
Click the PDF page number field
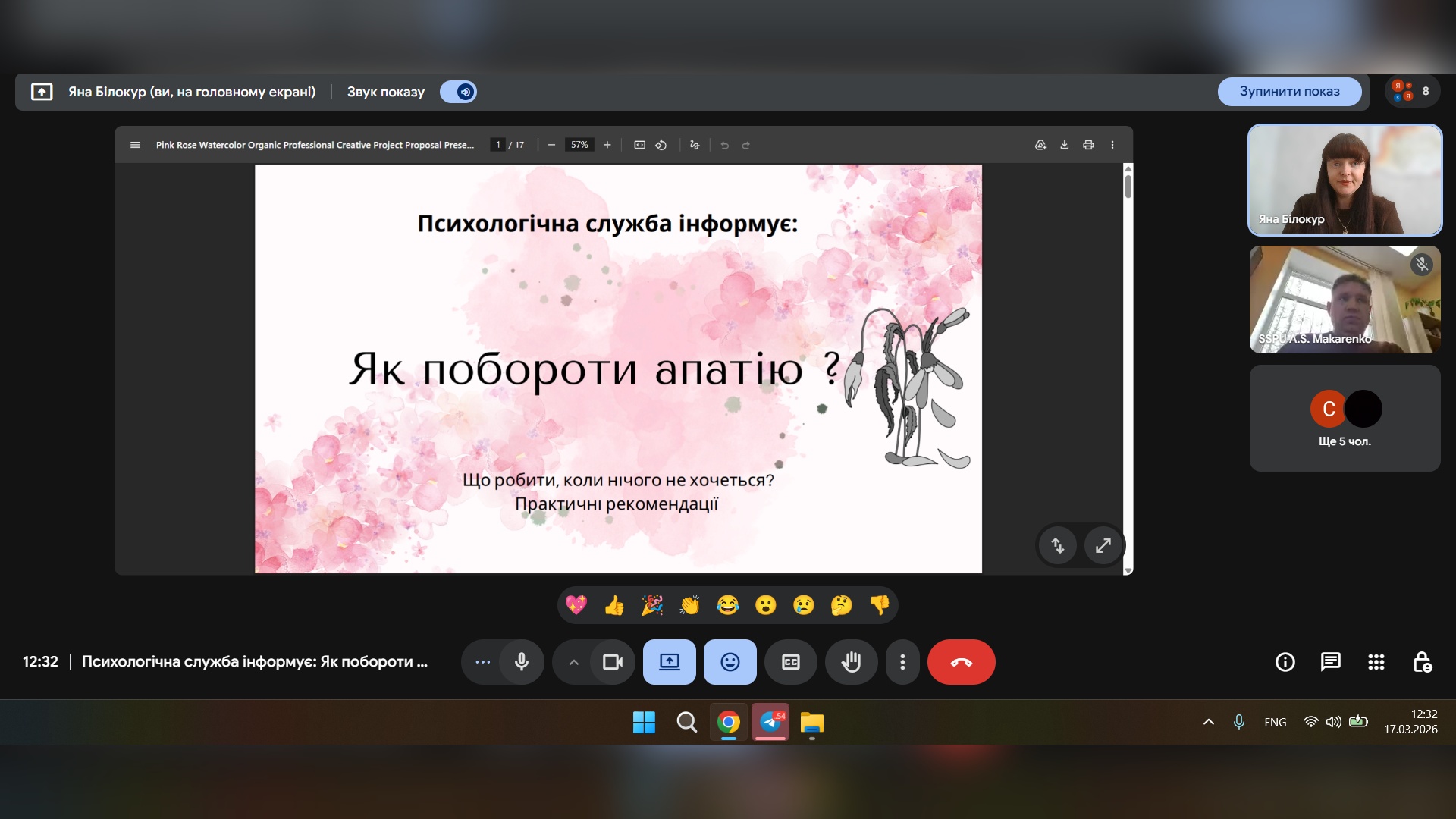[497, 145]
